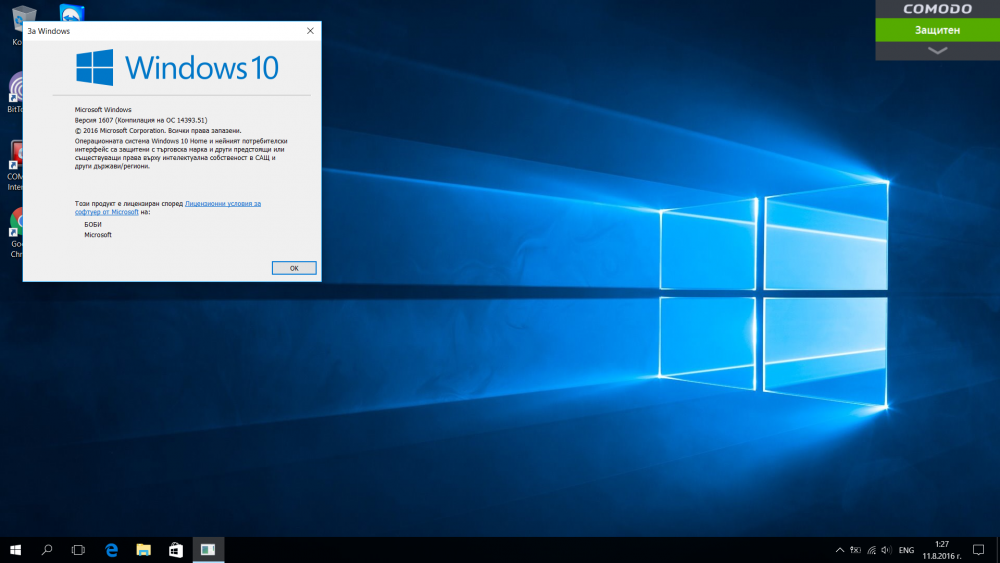Open taskbar search magnifier
The image size is (1000, 563).
pos(47,550)
